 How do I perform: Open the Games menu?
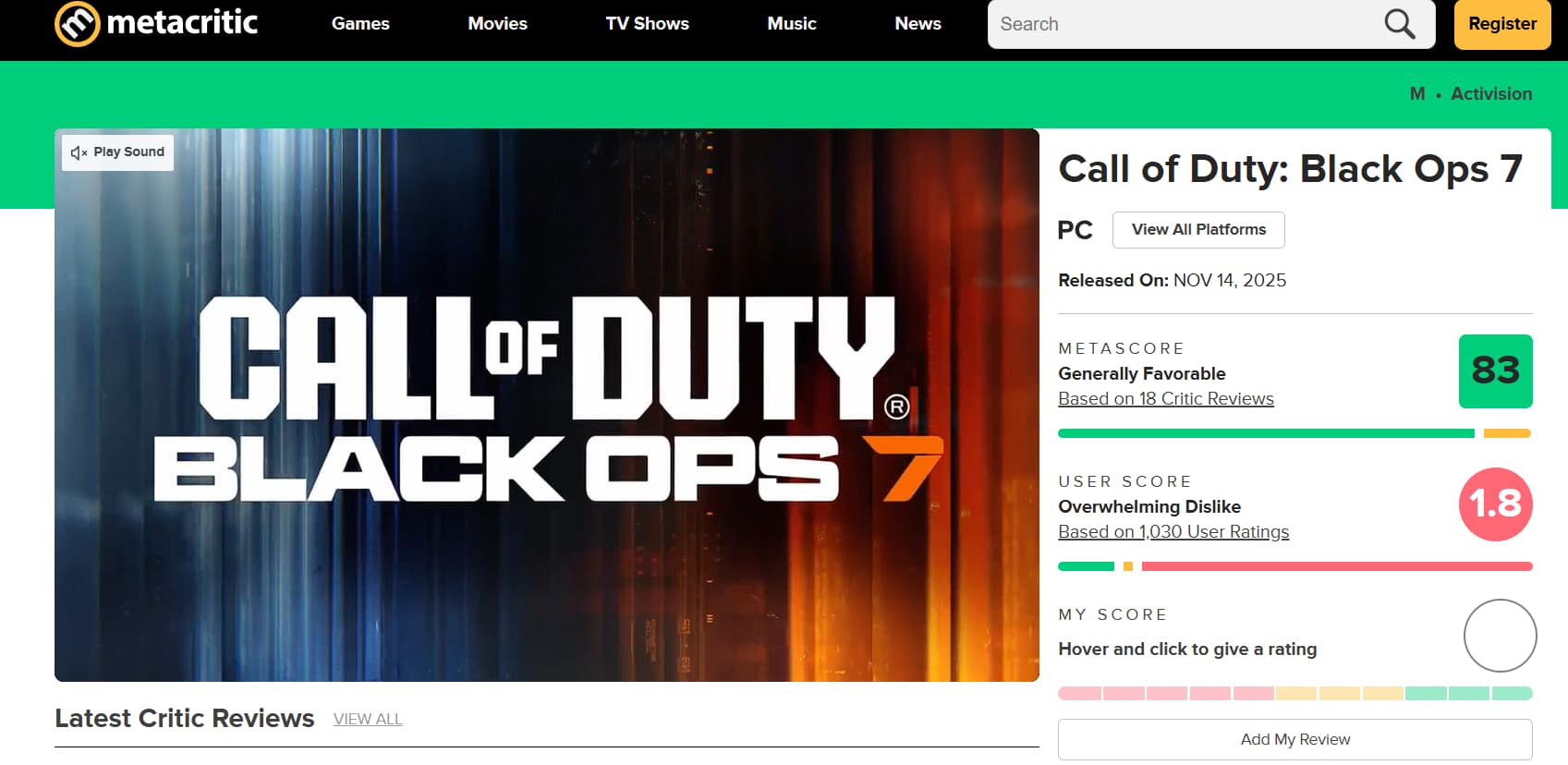click(x=360, y=24)
